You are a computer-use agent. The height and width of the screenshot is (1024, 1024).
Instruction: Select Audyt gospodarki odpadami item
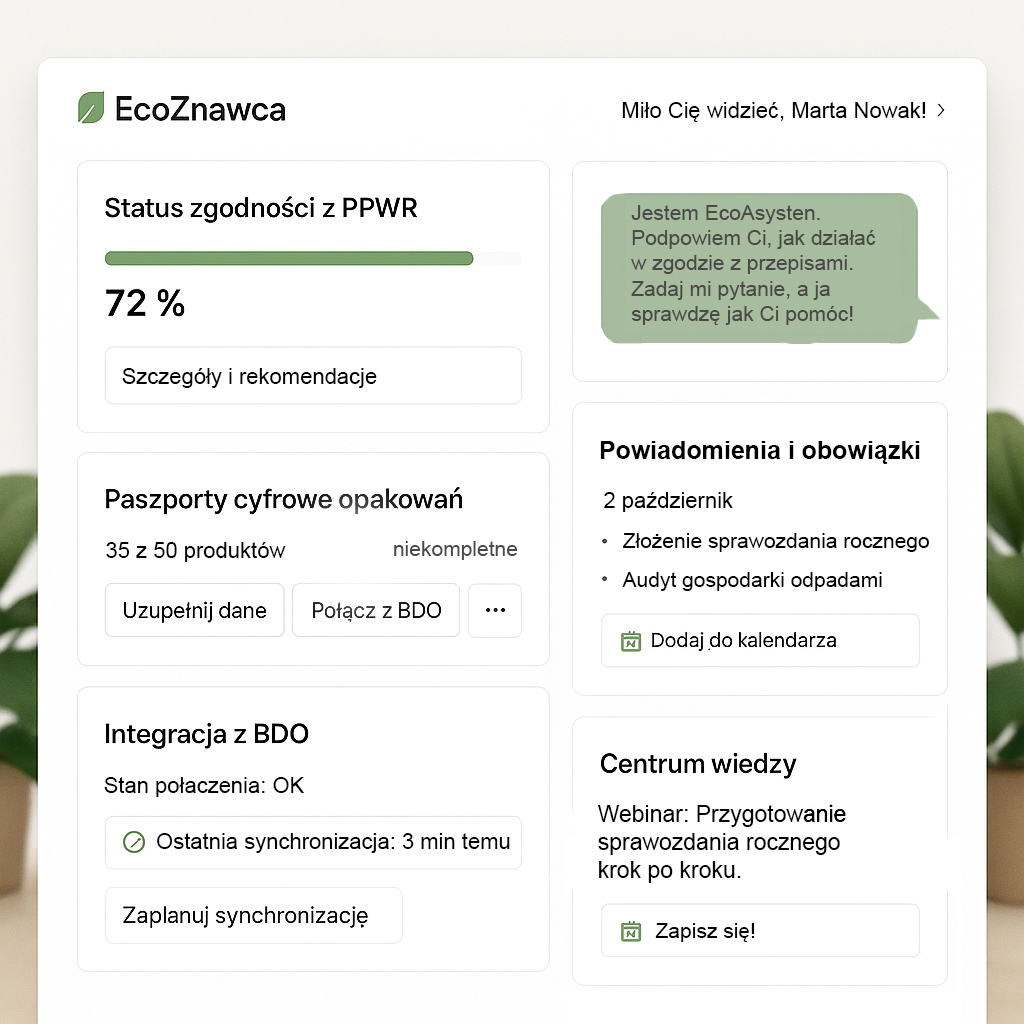(752, 580)
